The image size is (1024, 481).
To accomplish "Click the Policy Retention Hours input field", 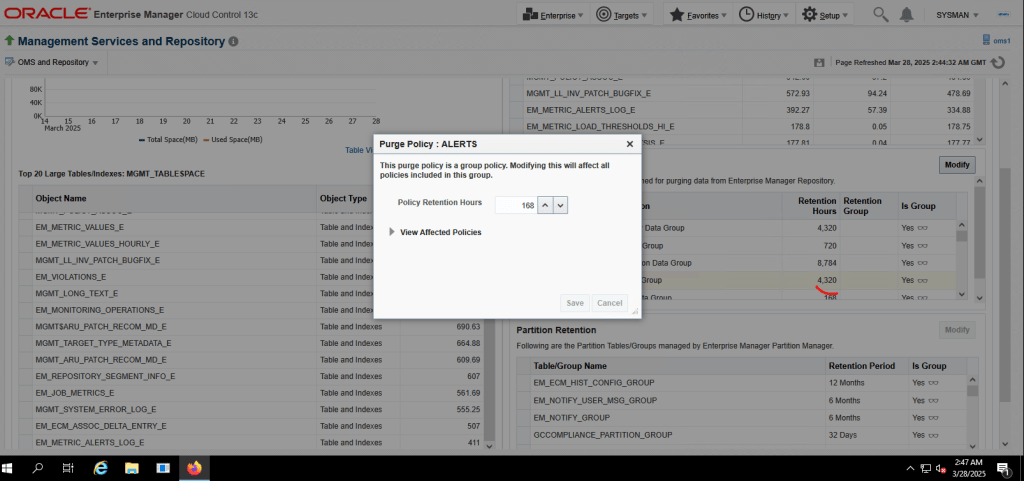I will 515,204.
